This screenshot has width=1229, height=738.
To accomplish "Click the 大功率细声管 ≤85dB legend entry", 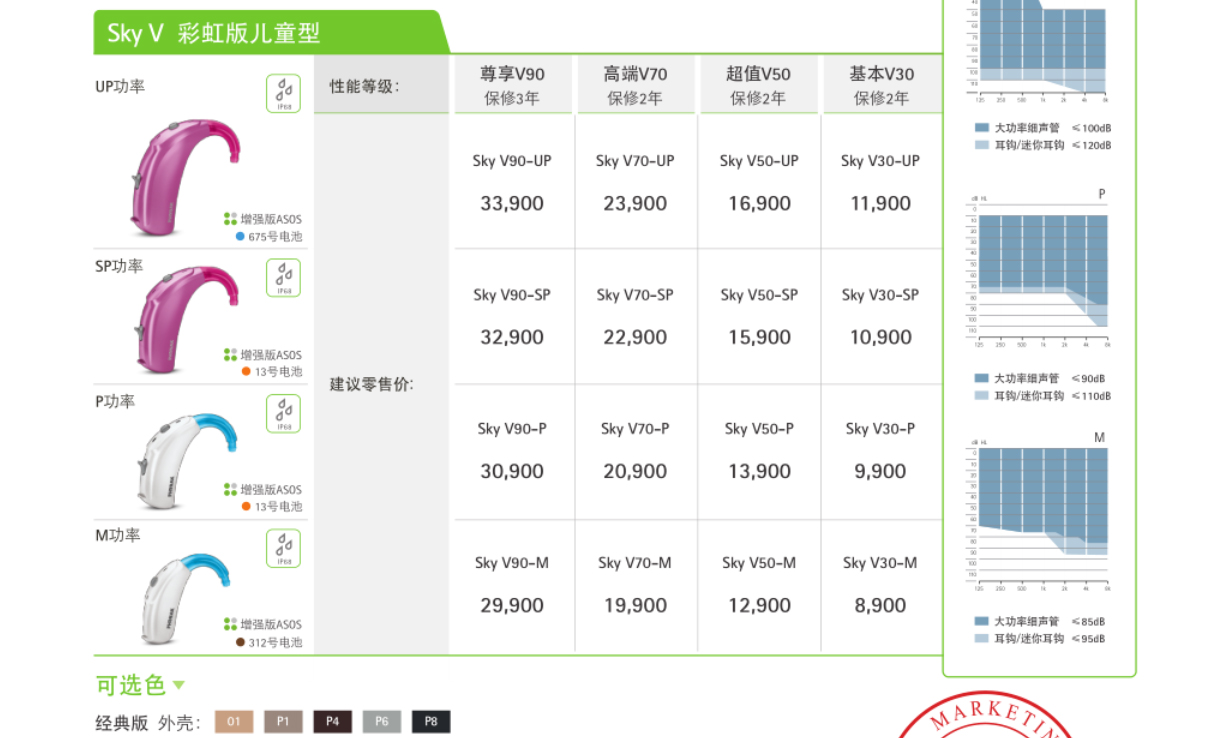I will (1039, 622).
